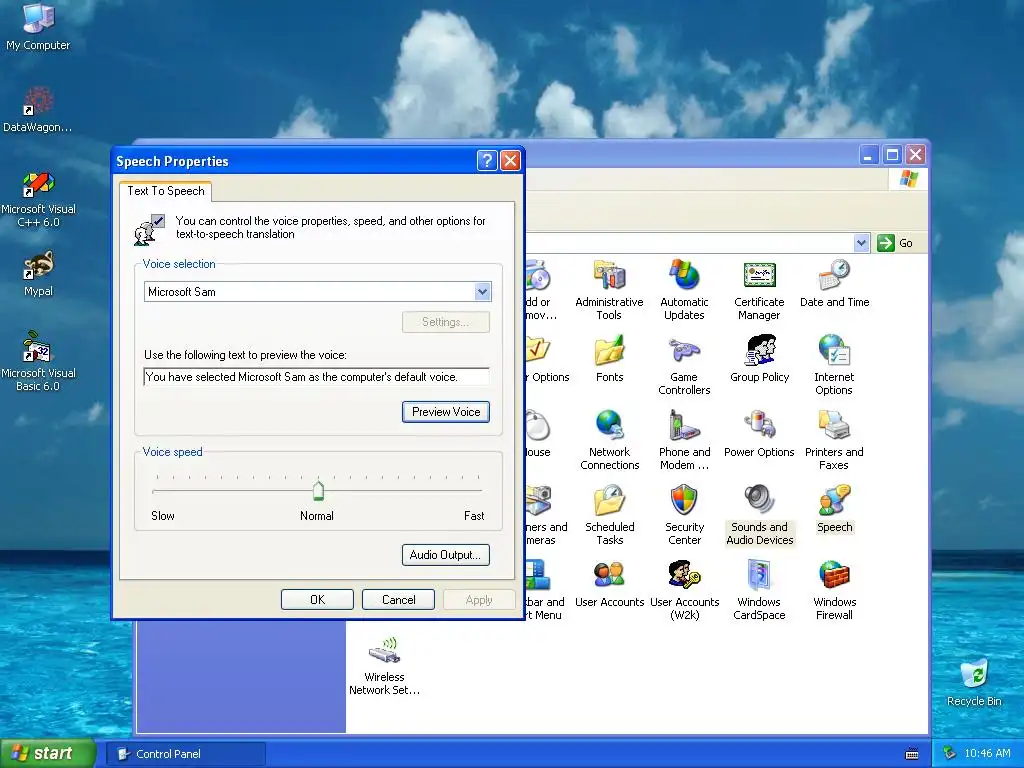Image resolution: width=1024 pixels, height=768 pixels.
Task: Maximize the Control Panel window
Action: click(892, 155)
